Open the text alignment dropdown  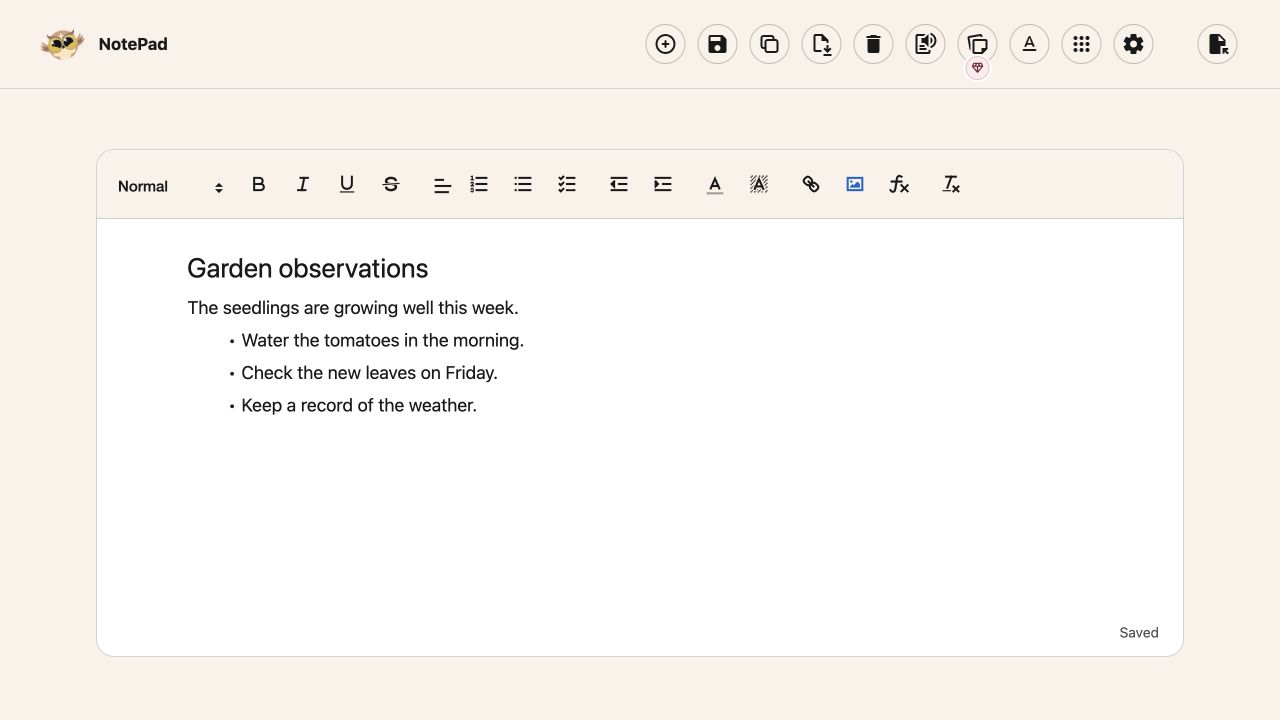(x=442, y=186)
